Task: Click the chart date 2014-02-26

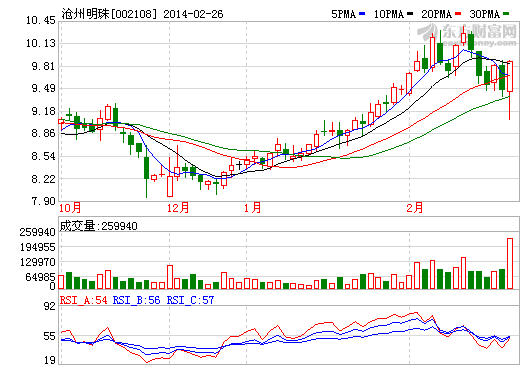Action: pyautogui.click(x=193, y=14)
